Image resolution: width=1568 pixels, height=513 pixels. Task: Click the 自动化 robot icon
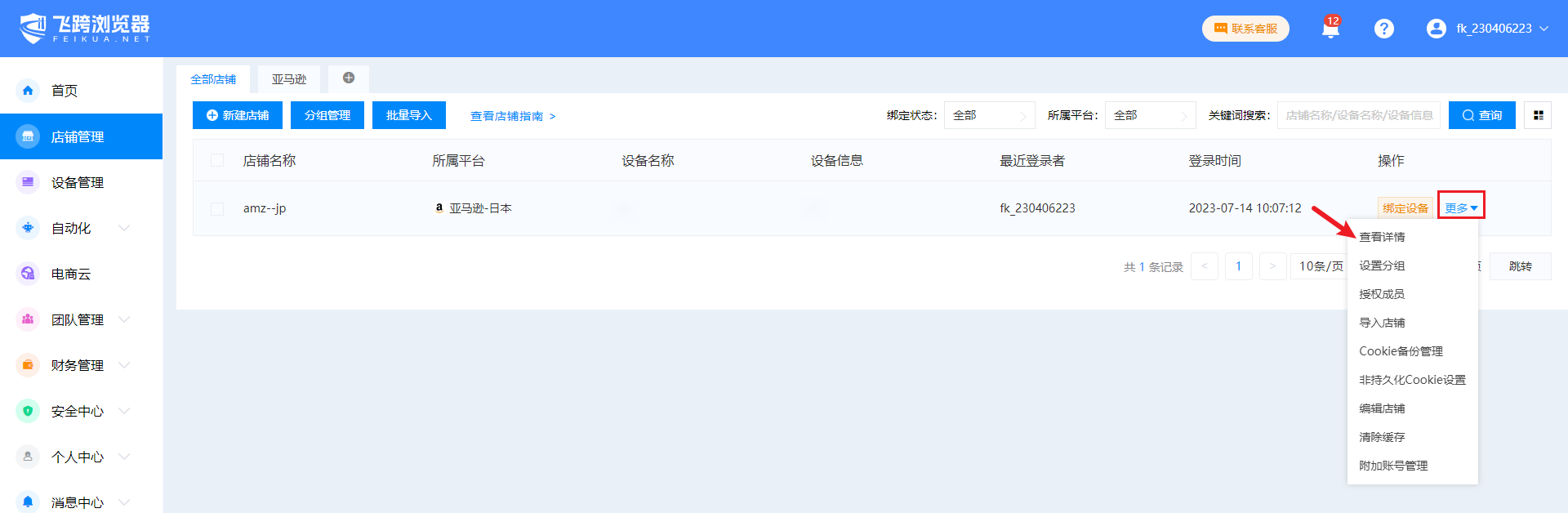pos(28,228)
